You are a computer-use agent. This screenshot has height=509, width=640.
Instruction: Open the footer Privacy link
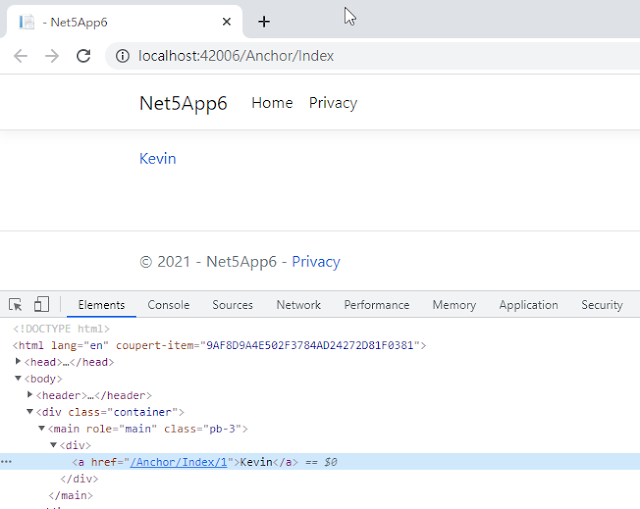coord(316,262)
